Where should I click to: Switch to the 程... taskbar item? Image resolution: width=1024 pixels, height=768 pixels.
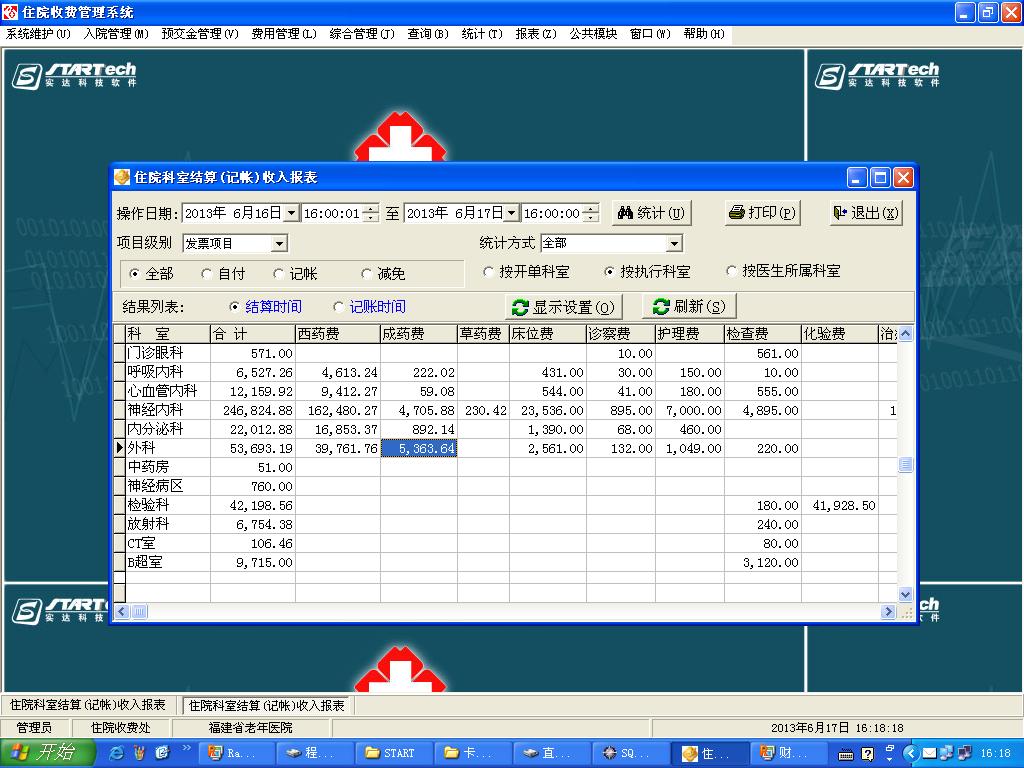315,753
